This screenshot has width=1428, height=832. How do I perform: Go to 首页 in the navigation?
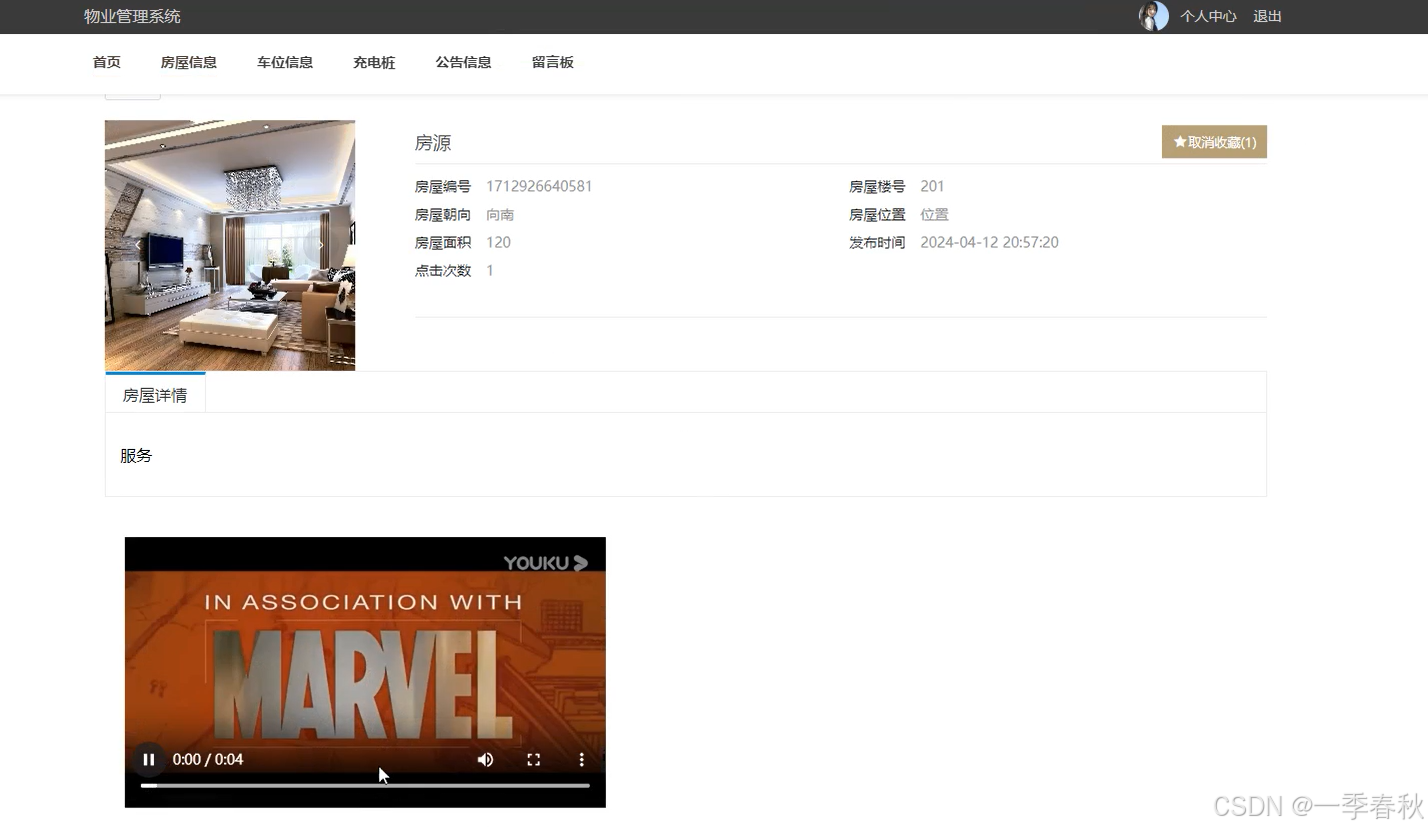pyautogui.click(x=107, y=62)
